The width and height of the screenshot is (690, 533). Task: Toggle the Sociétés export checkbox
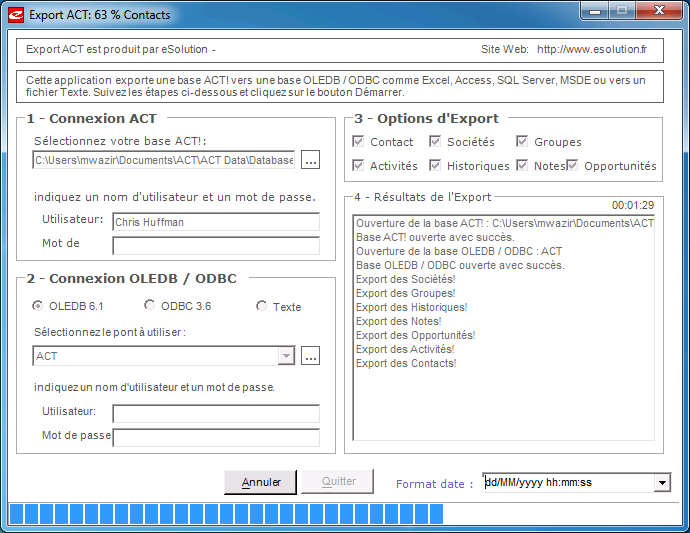(x=435, y=142)
